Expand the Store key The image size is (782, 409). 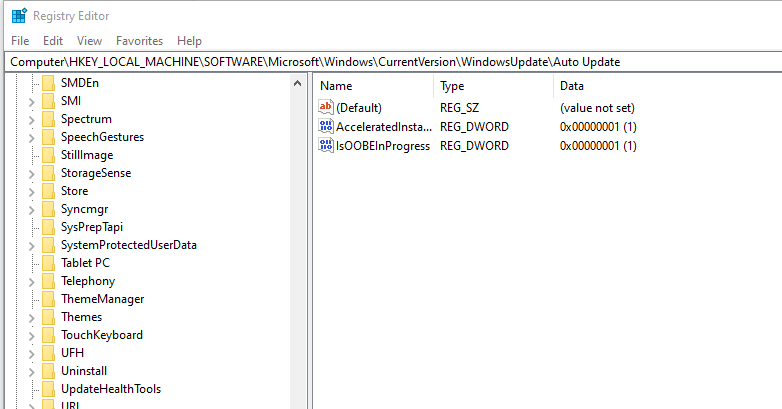tap(31, 192)
